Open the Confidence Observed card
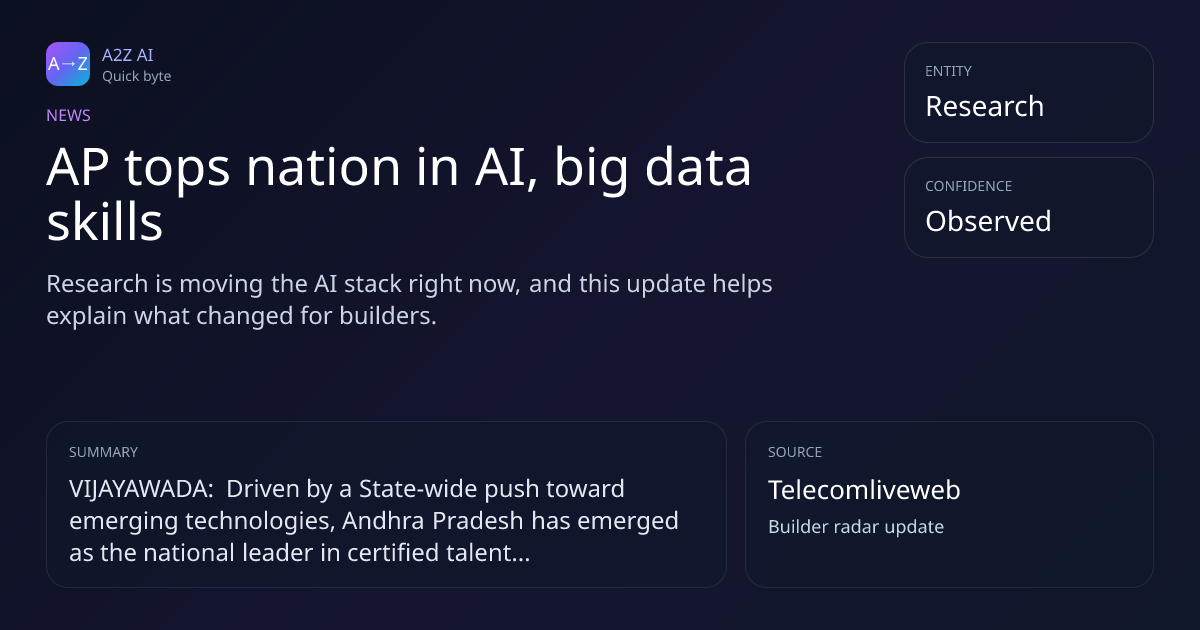This screenshot has width=1200, height=630. [x=1028, y=207]
